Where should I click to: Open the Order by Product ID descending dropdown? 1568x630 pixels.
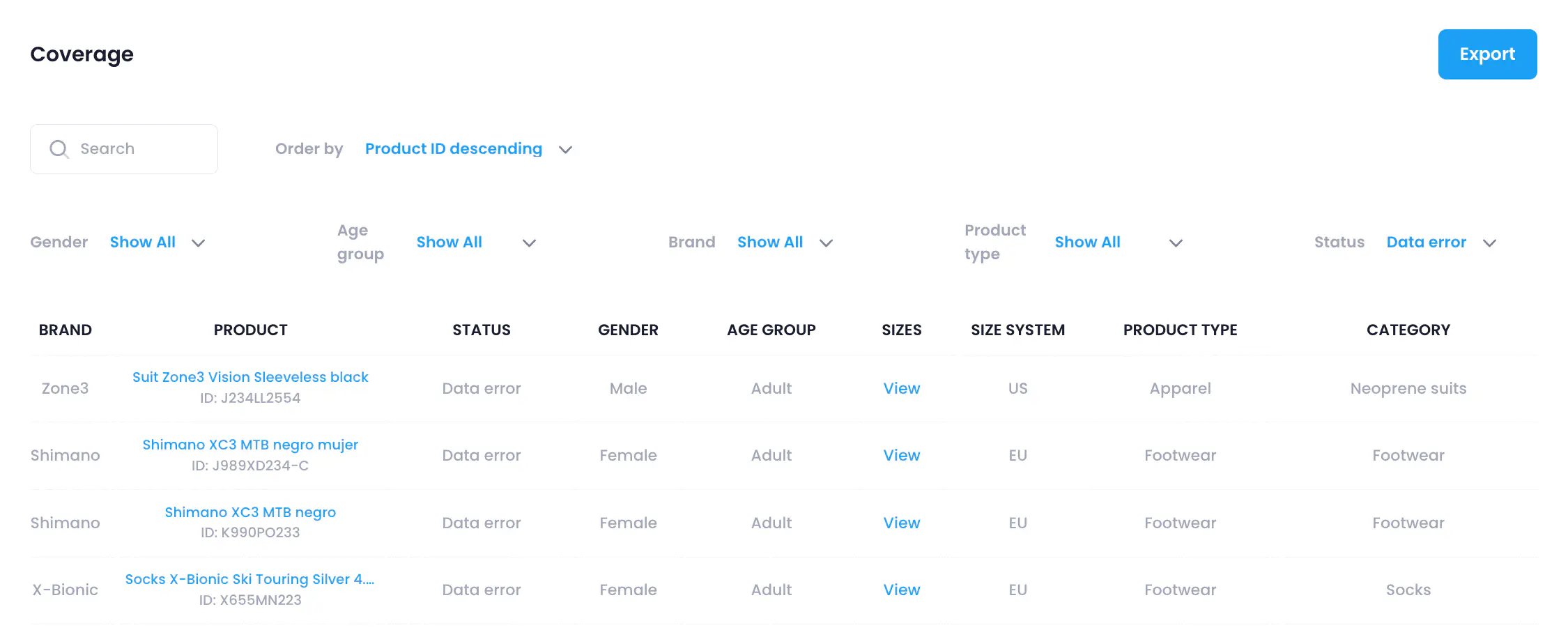[x=467, y=149]
